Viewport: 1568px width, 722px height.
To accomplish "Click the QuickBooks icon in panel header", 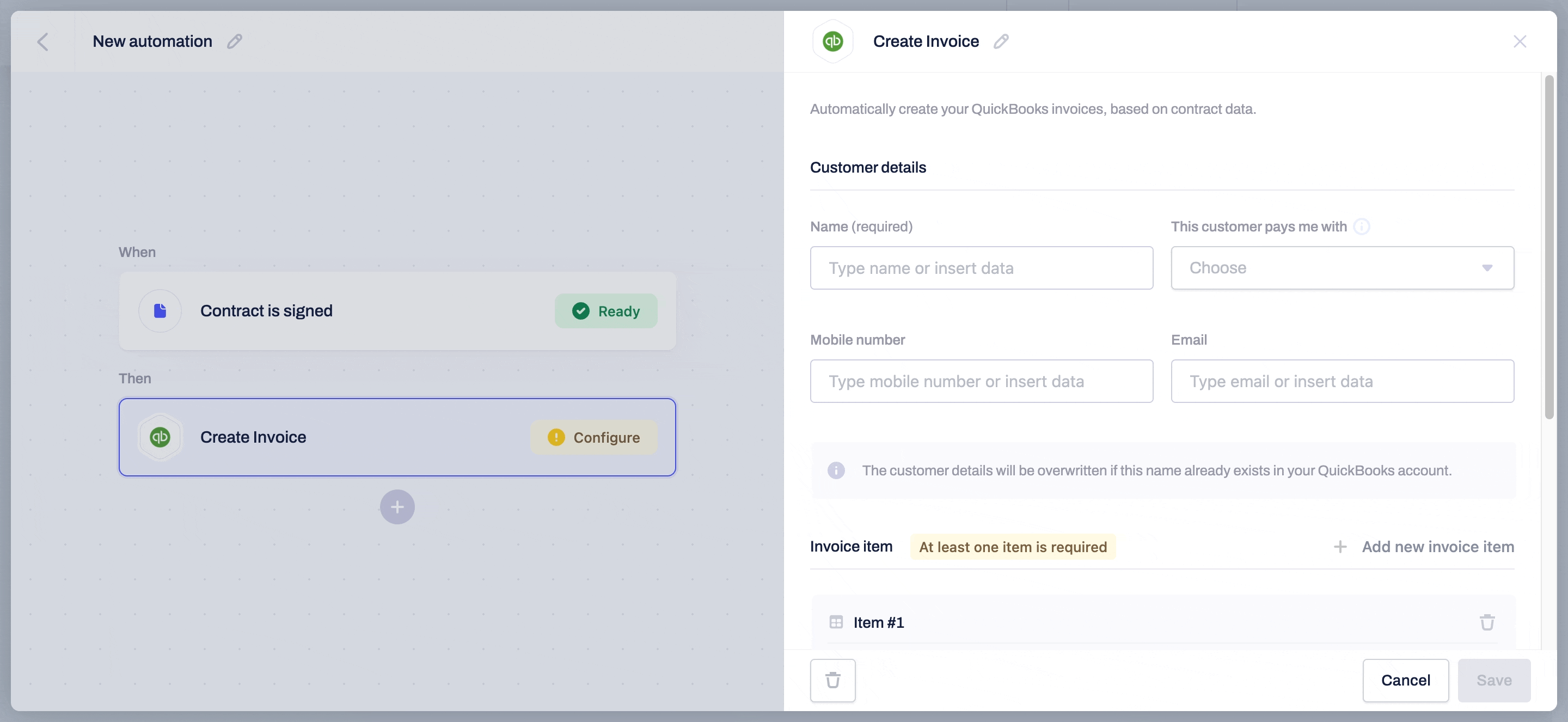I will tap(833, 42).
